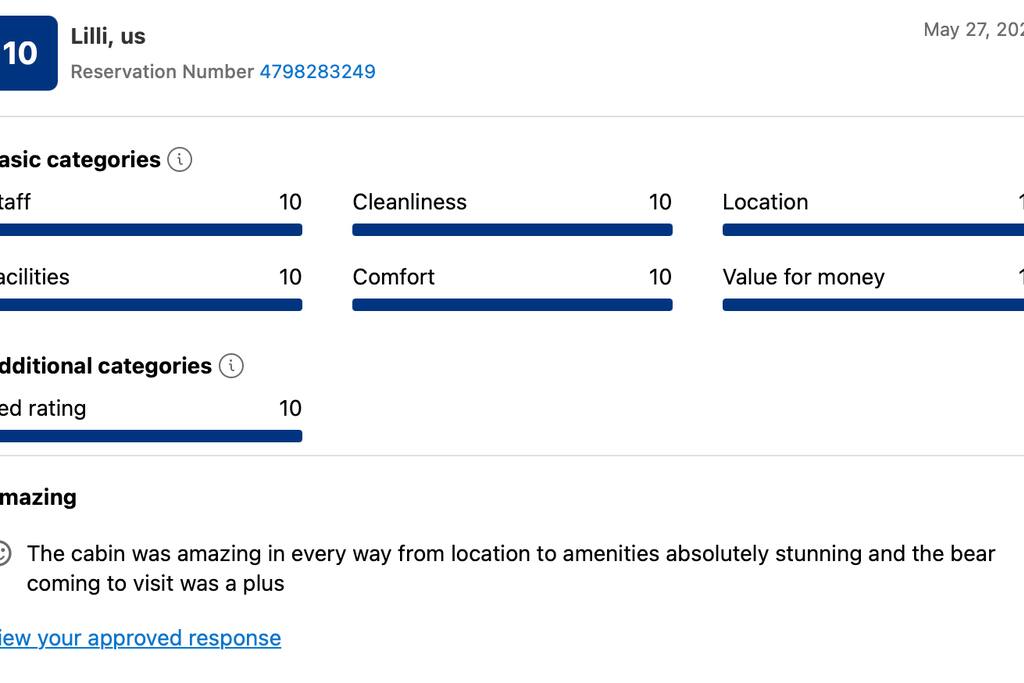
Task: Click the blue overall score badge showing 10
Action: click(x=24, y=53)
